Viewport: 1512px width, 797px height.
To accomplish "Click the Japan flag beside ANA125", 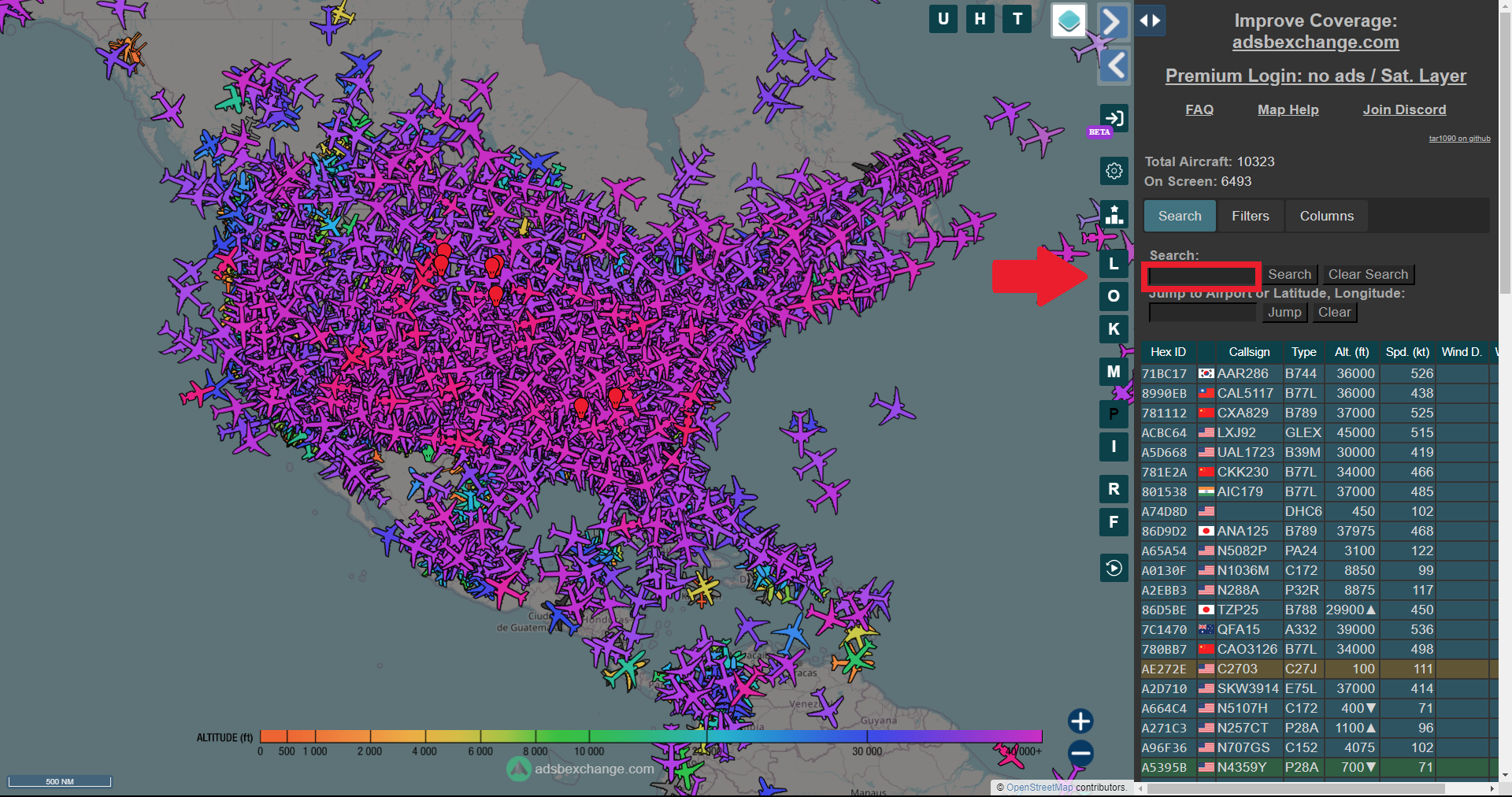I will coord(1206,531).
